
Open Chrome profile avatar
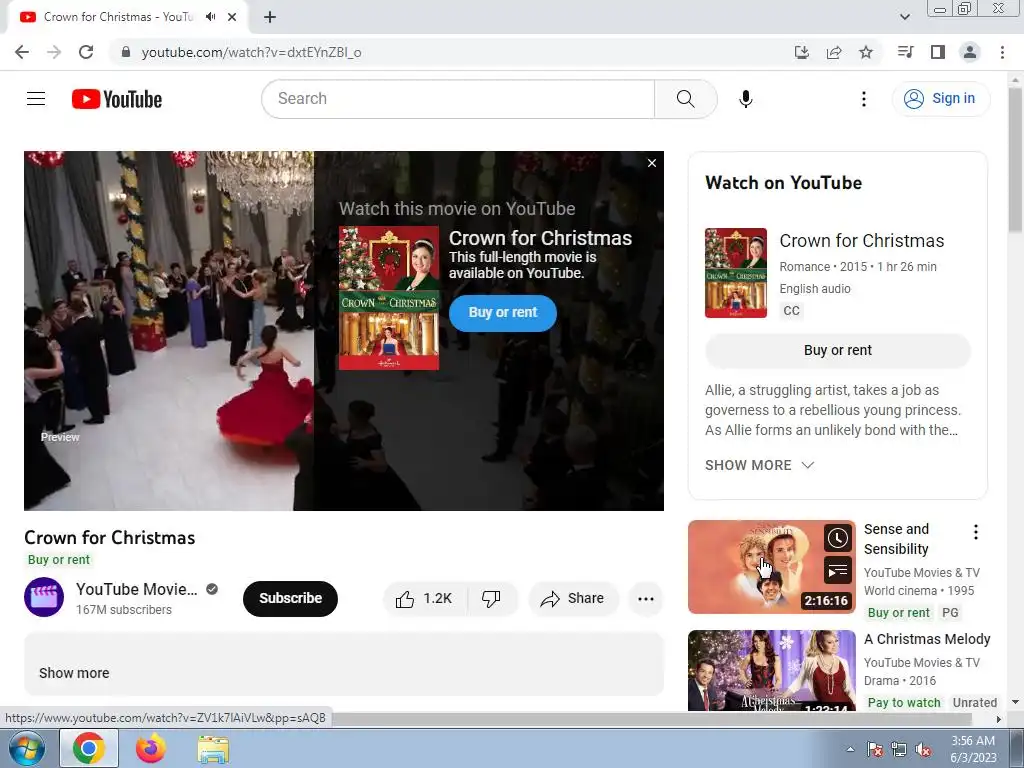(x=970, y=52)
